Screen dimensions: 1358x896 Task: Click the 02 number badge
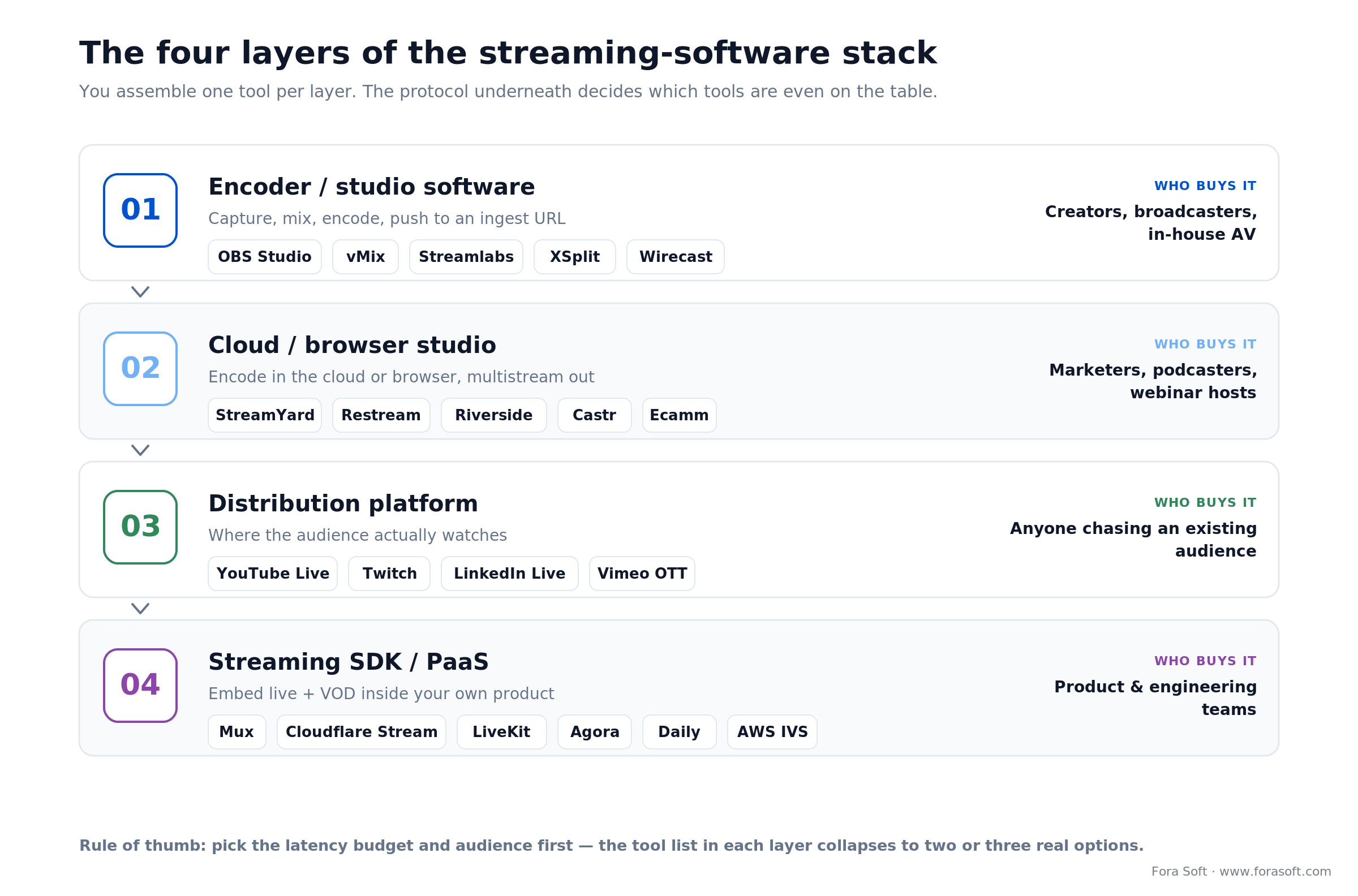pyautogui.click(x=140, y=369)
